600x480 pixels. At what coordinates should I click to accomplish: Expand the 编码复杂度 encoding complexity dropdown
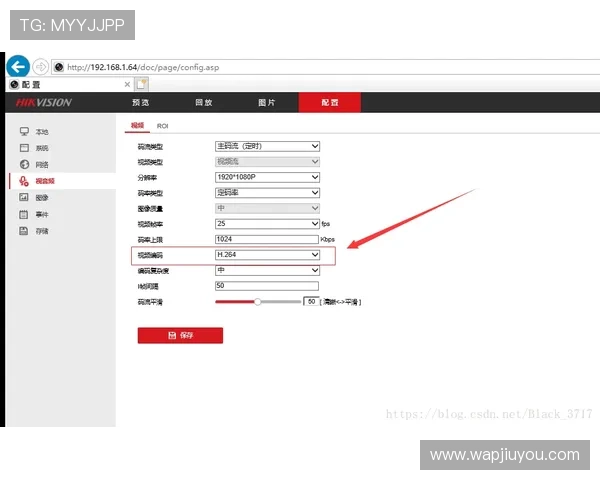pos(268,270)
